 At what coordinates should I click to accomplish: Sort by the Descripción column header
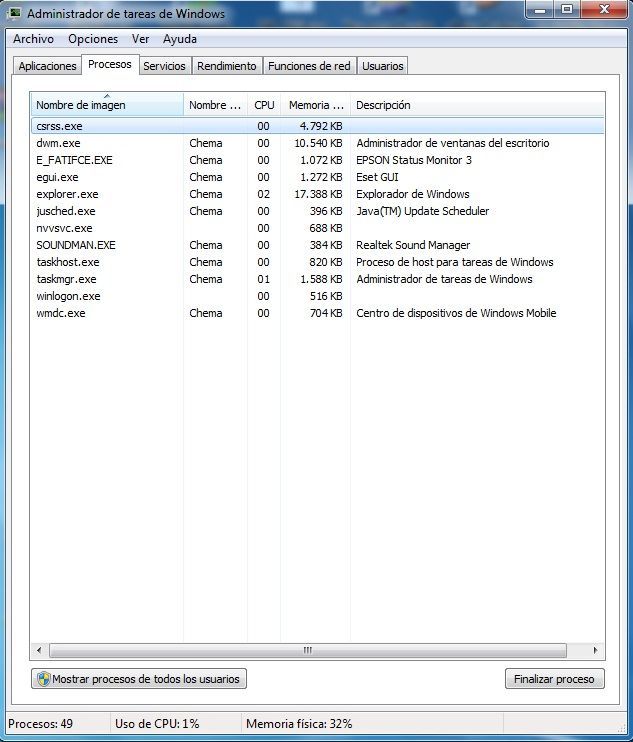click(477, 105)
